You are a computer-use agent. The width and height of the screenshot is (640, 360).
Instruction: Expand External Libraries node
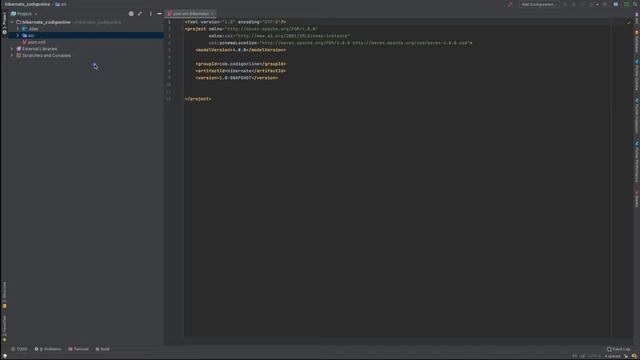(12, 49)
